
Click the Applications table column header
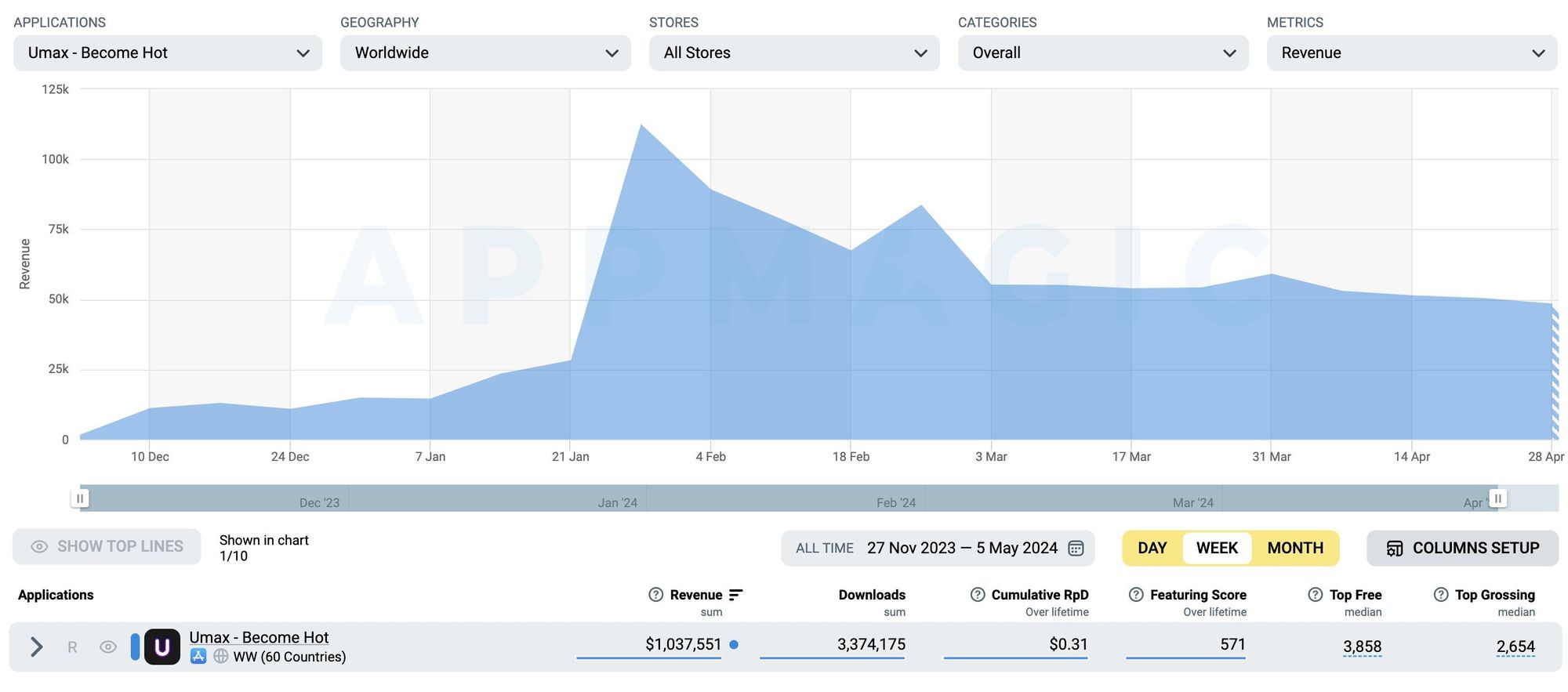click(56, 595)
